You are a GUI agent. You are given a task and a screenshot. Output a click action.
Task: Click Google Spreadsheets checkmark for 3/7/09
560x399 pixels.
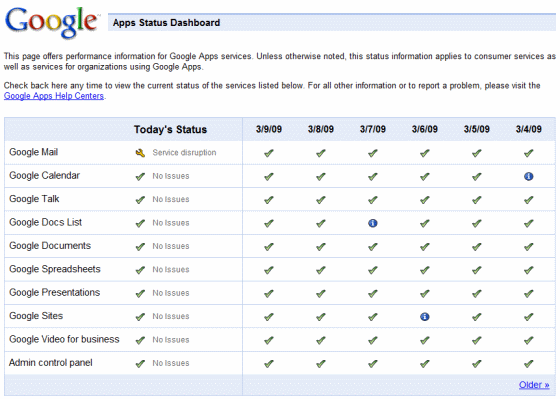(x=372, y=270)
